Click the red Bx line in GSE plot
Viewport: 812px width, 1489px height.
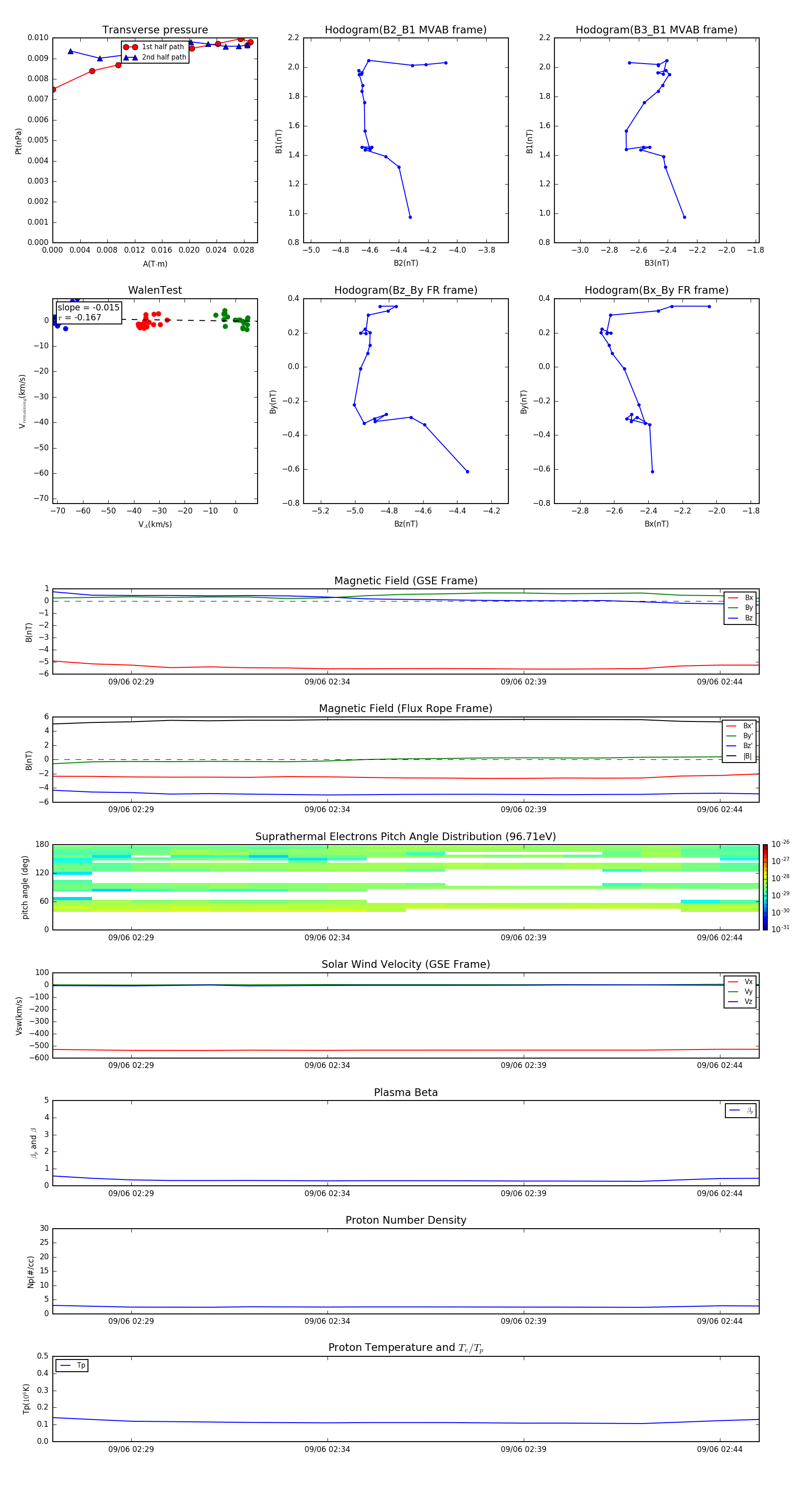click(x=406, y=669)
